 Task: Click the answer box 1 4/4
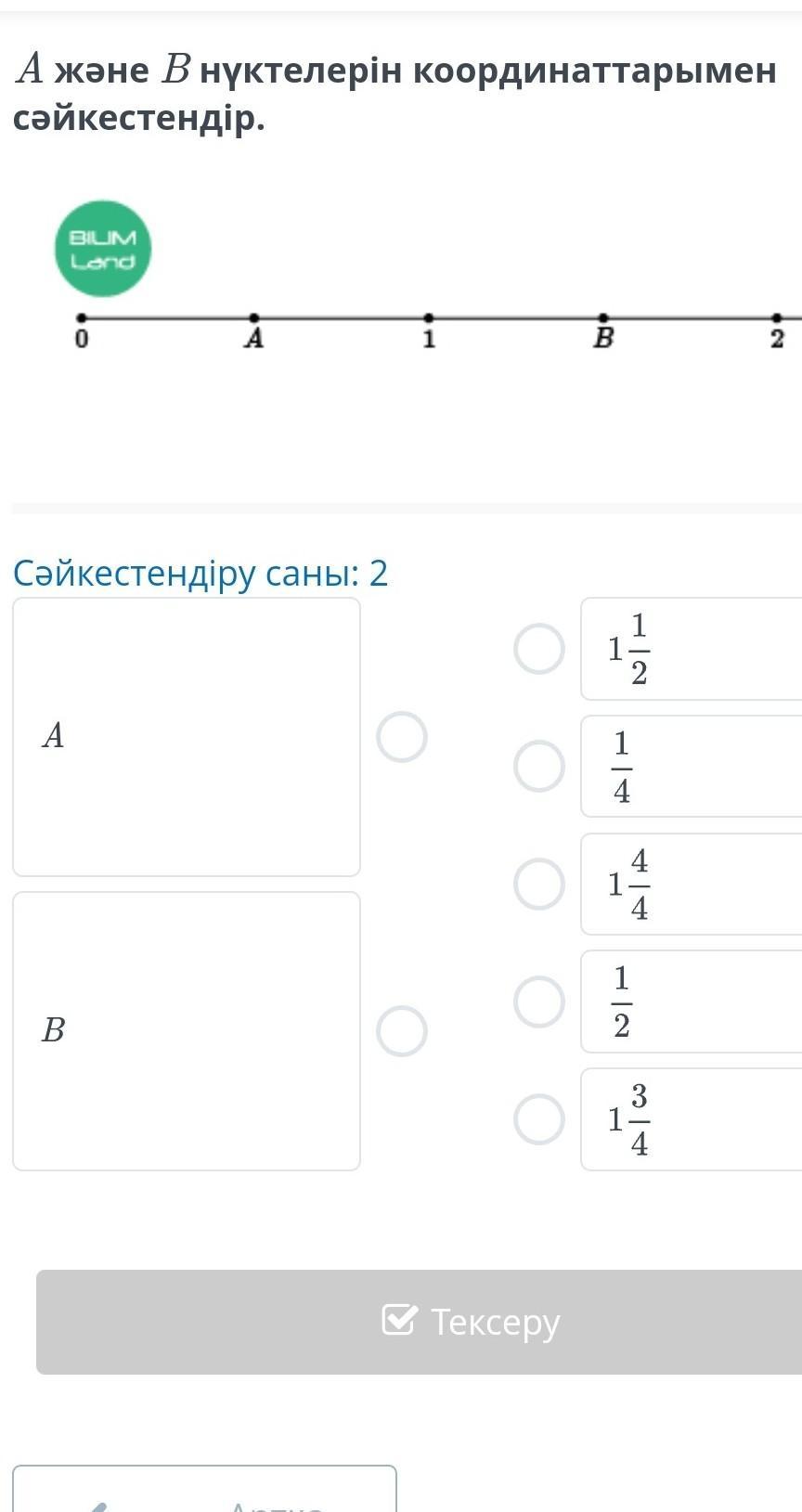click(692, 884)
